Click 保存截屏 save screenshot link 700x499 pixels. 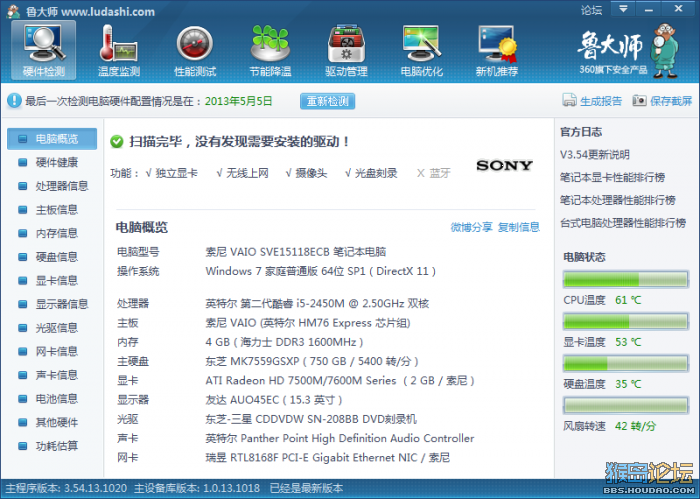[x=671, y=101]
